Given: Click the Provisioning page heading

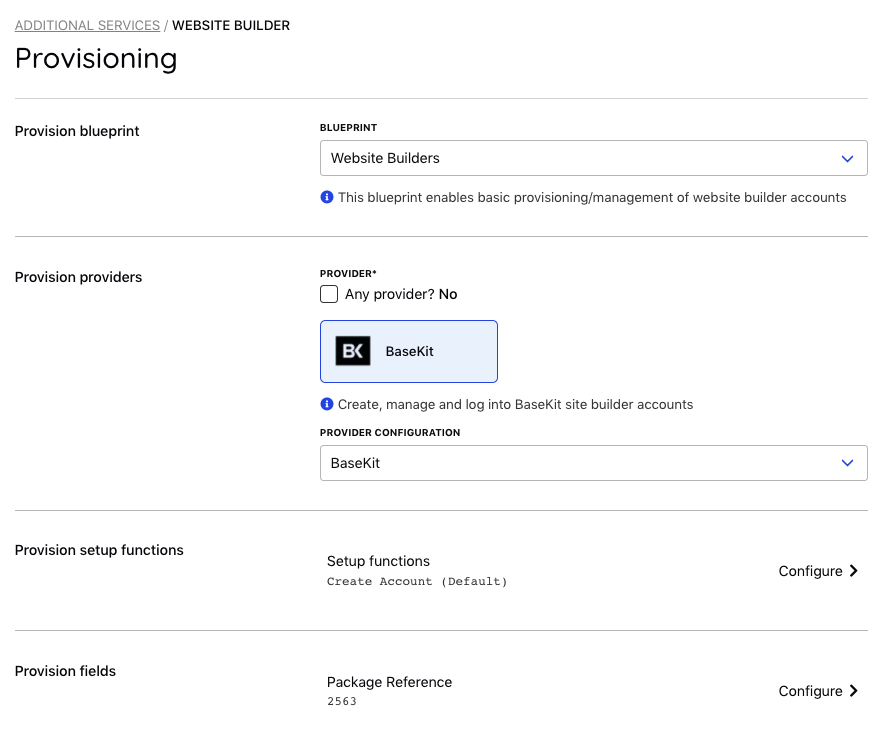Looking at the screenshot, I should point(96,59).
